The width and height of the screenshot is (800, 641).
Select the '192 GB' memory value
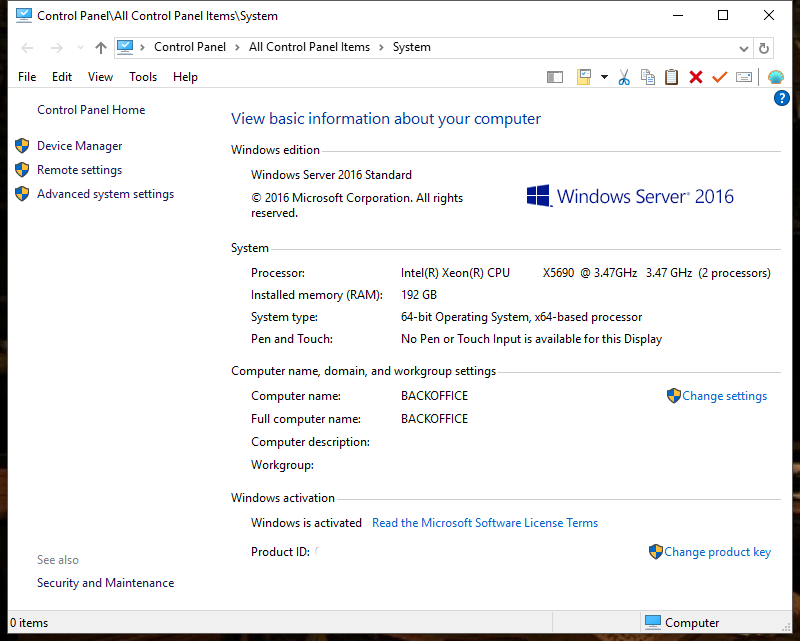[x=419, y=295]
